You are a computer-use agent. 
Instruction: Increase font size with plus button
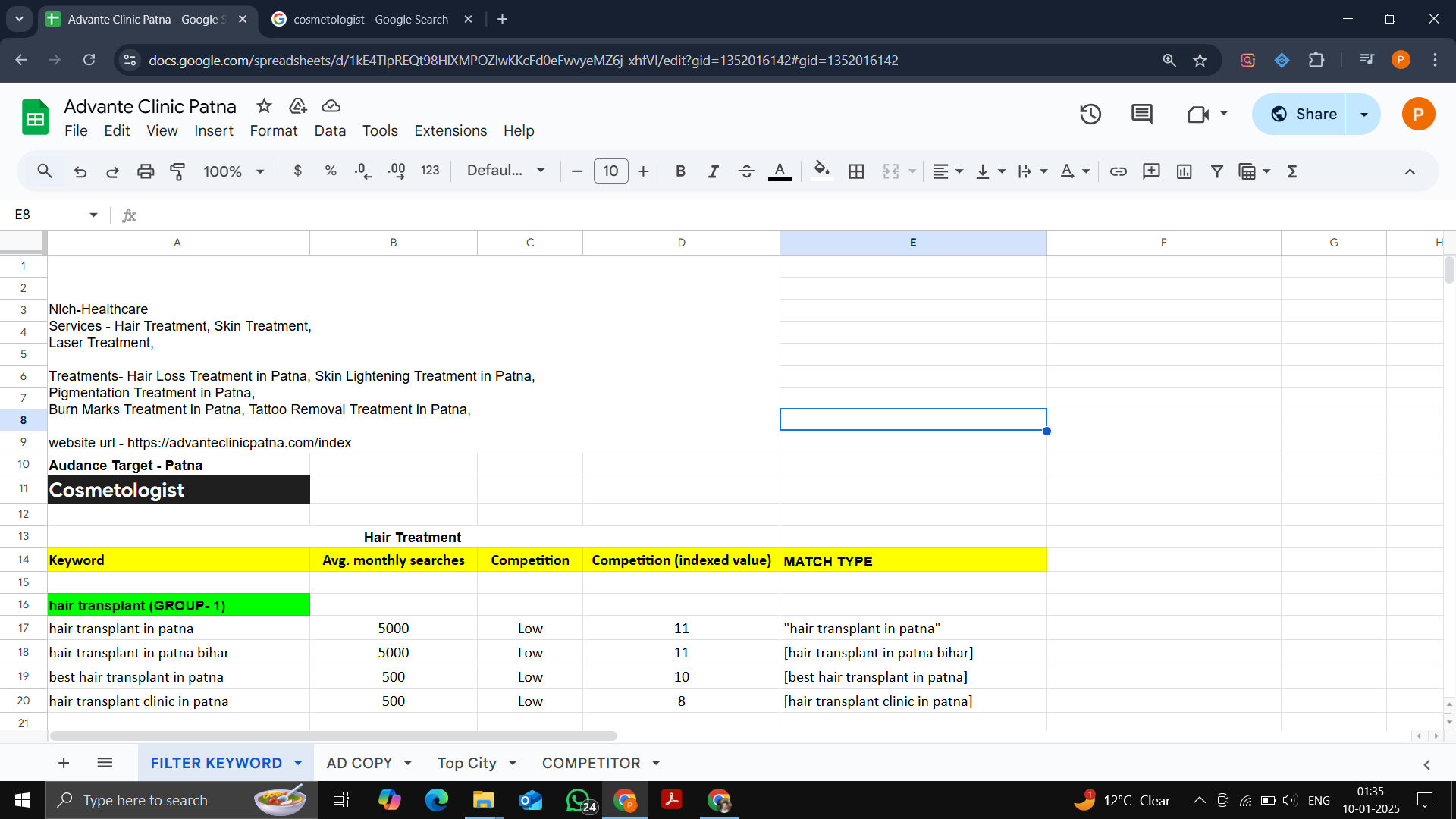(643, 171)
